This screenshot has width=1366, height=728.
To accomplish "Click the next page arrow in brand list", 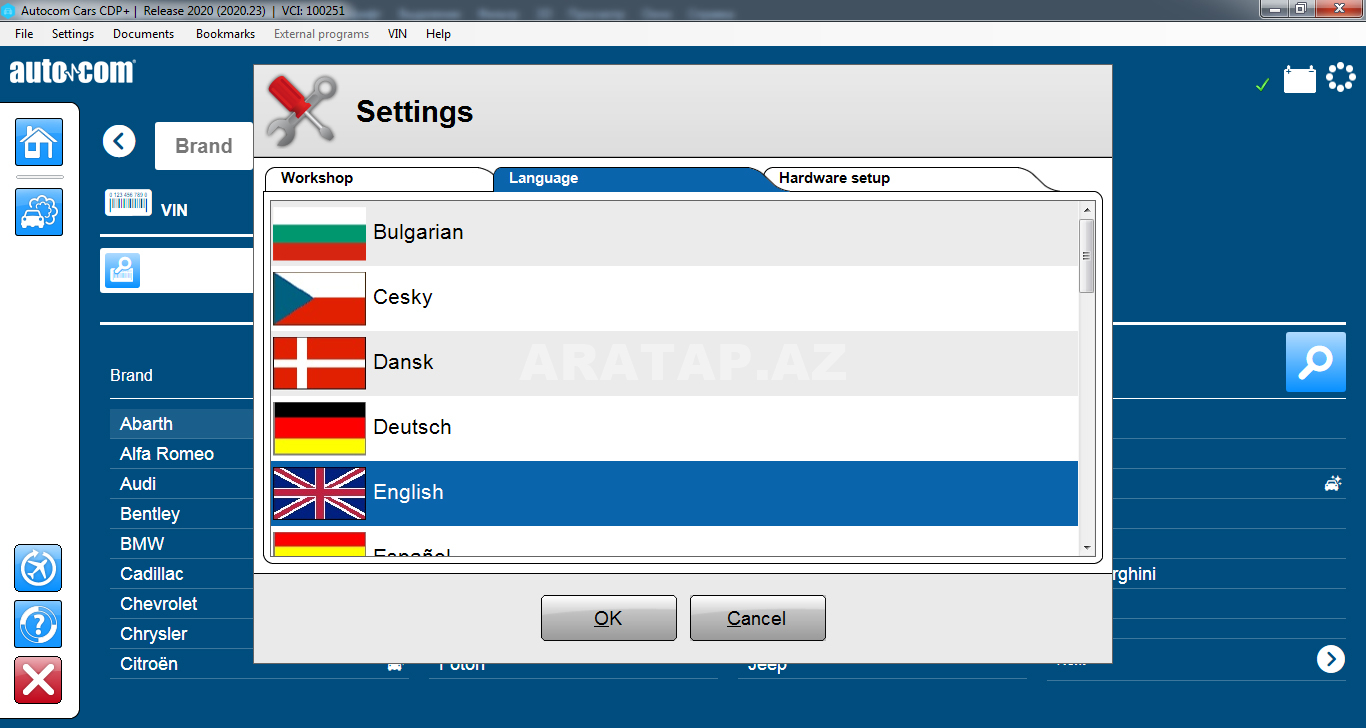I will 1331,659.
